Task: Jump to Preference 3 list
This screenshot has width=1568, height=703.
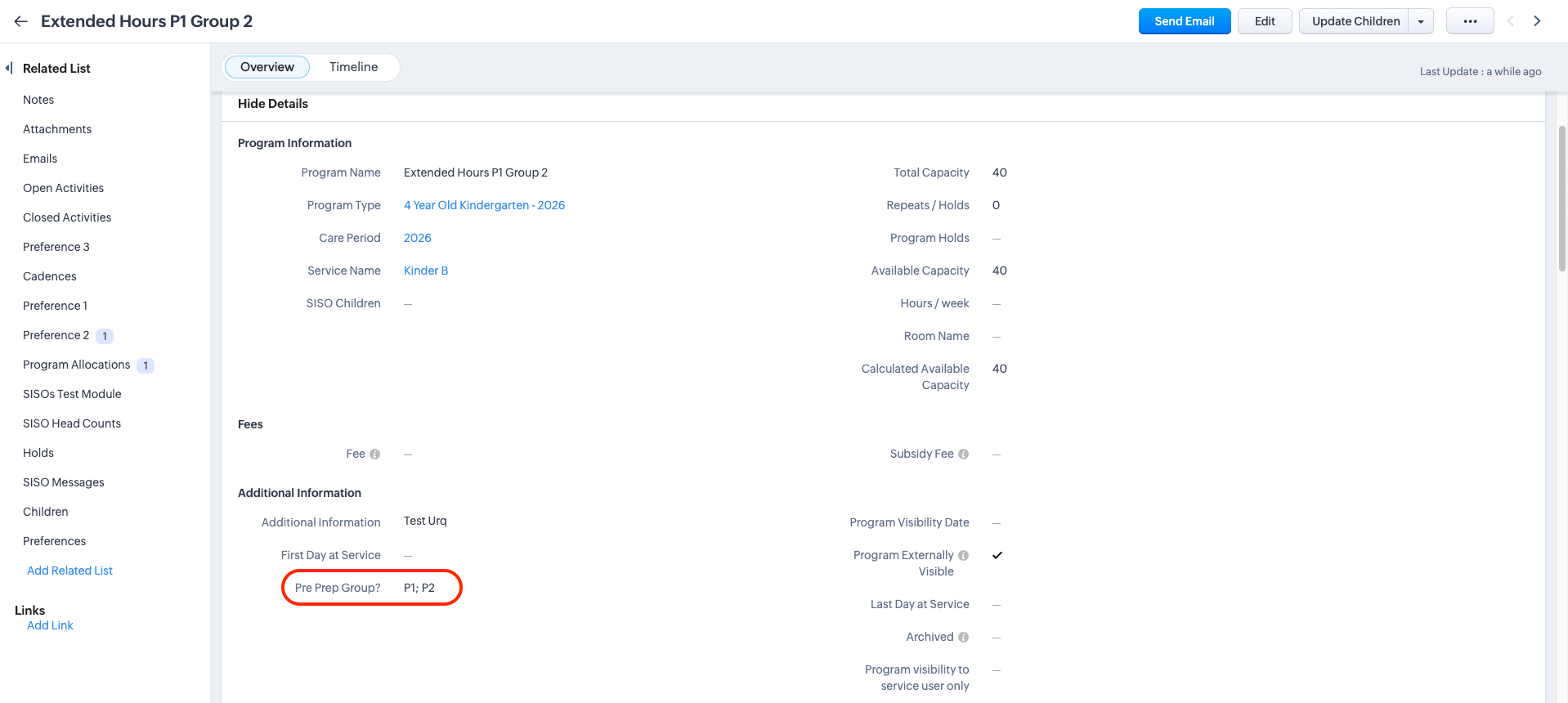Action: (x=56, y=247)
